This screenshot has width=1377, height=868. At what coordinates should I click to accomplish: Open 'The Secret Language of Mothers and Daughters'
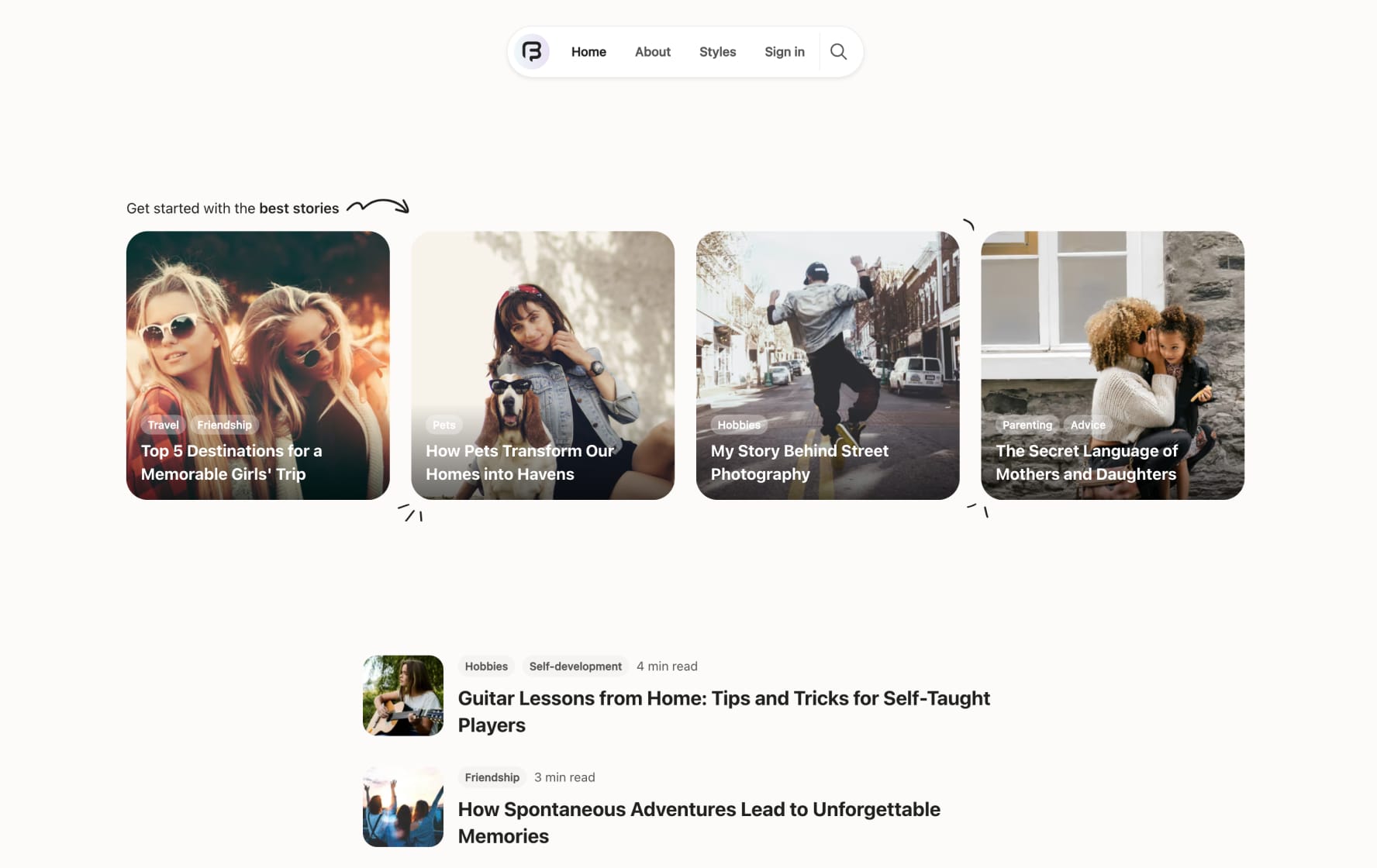[1087, 462]
